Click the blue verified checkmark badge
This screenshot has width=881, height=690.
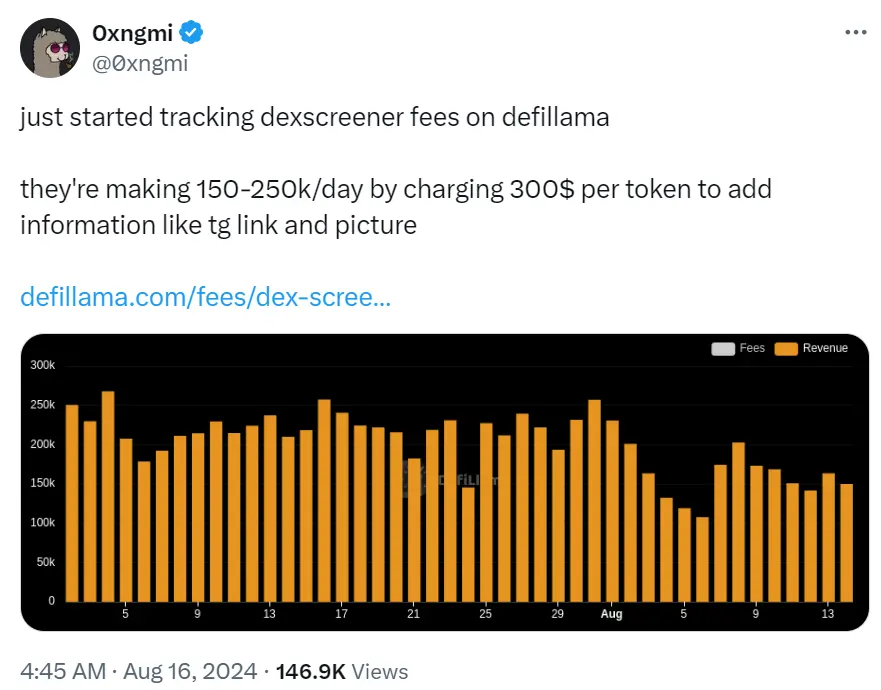point(189,32)
